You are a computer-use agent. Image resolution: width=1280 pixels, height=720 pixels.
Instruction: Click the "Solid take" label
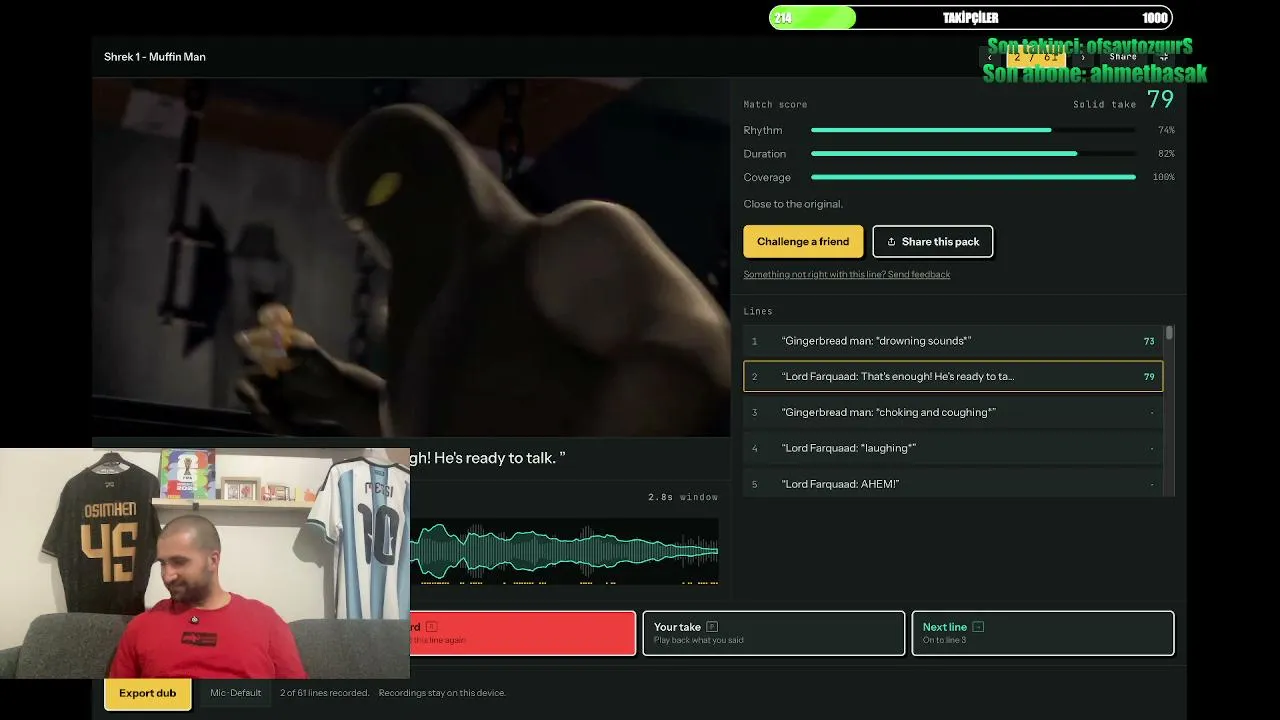point(1105,104)
